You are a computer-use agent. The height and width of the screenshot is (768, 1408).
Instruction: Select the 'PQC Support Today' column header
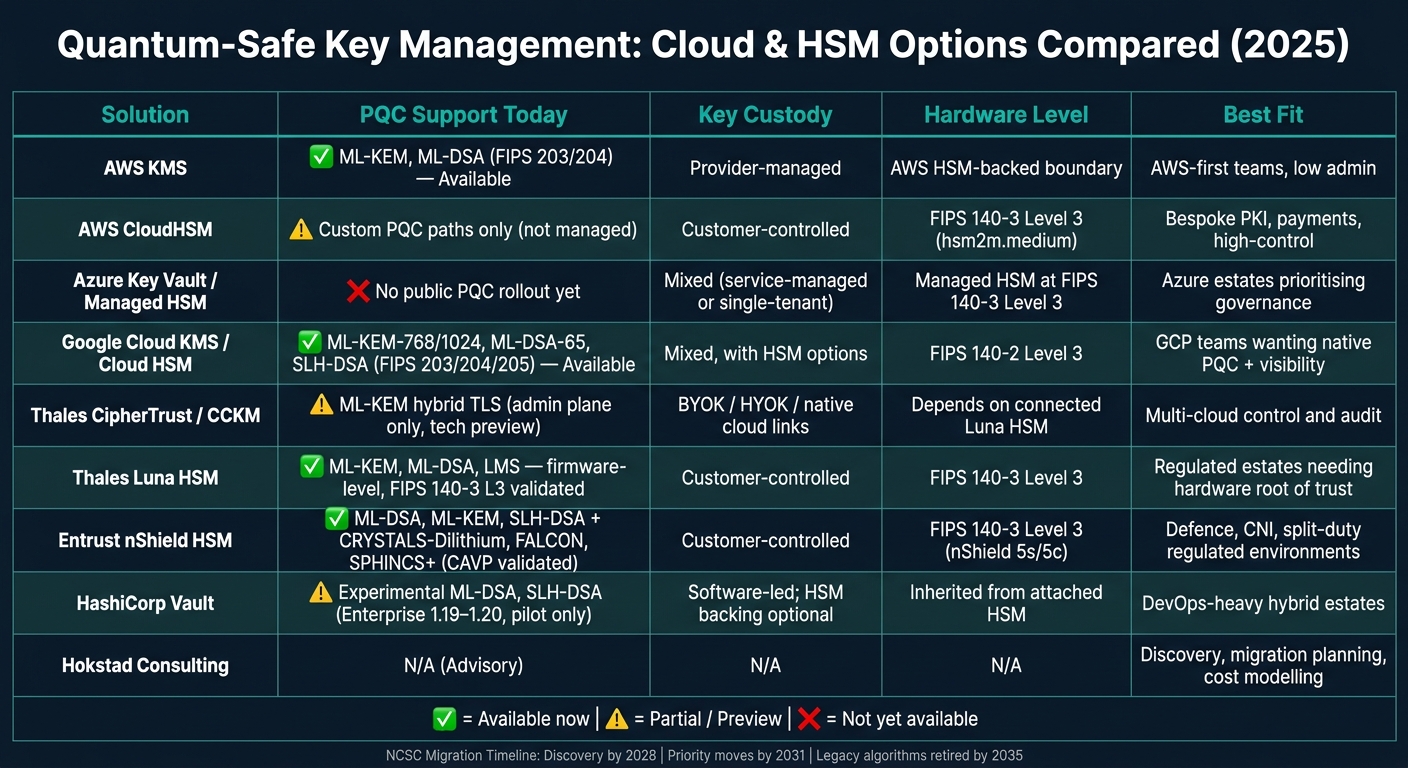click(463, 115)
